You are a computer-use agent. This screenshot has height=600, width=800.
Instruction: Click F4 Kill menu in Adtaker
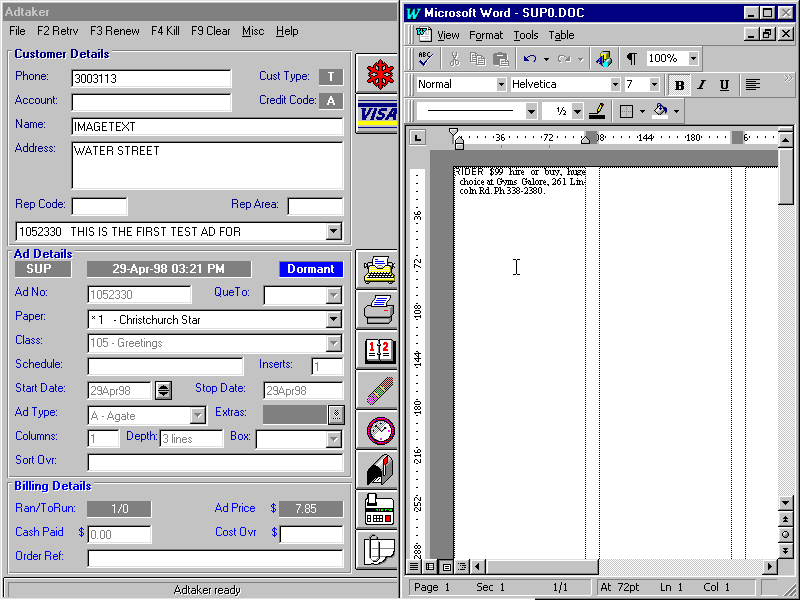coord(165,31)
